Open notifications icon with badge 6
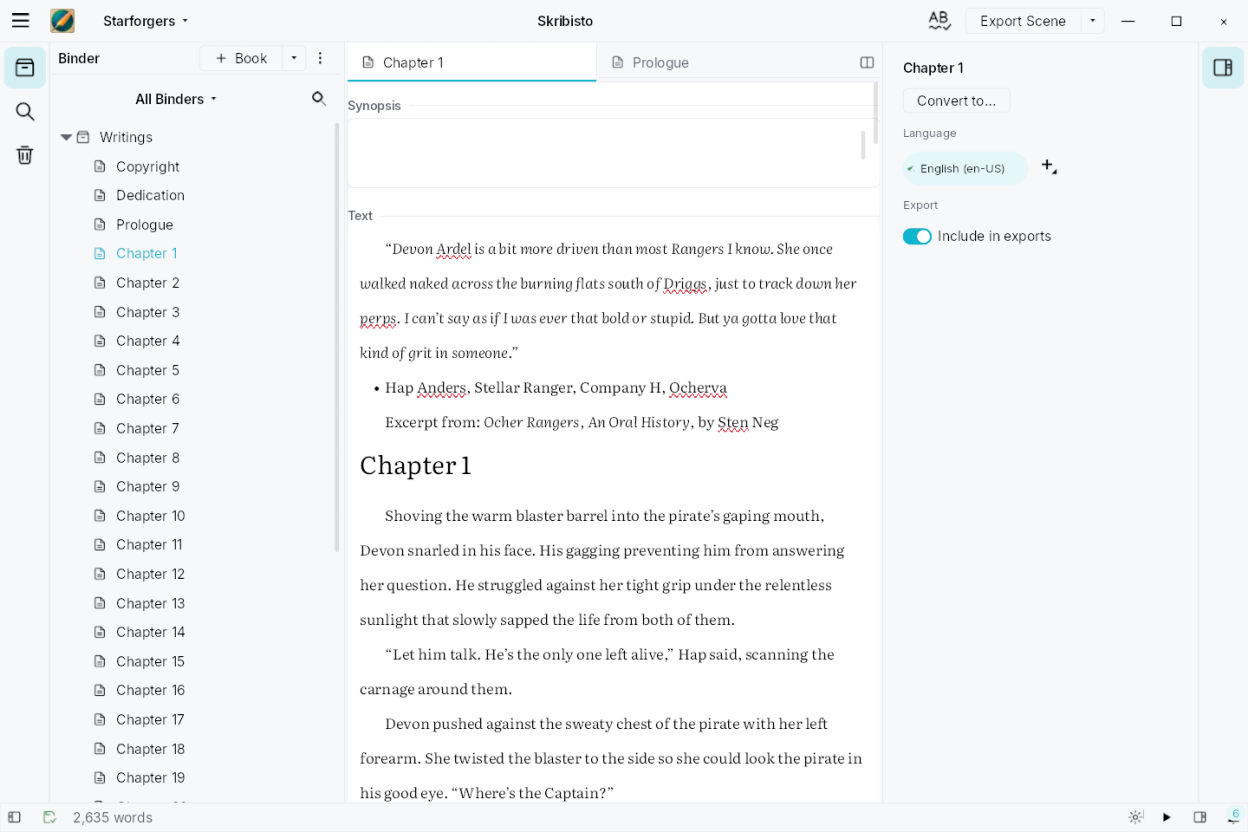 [1234, 817]
